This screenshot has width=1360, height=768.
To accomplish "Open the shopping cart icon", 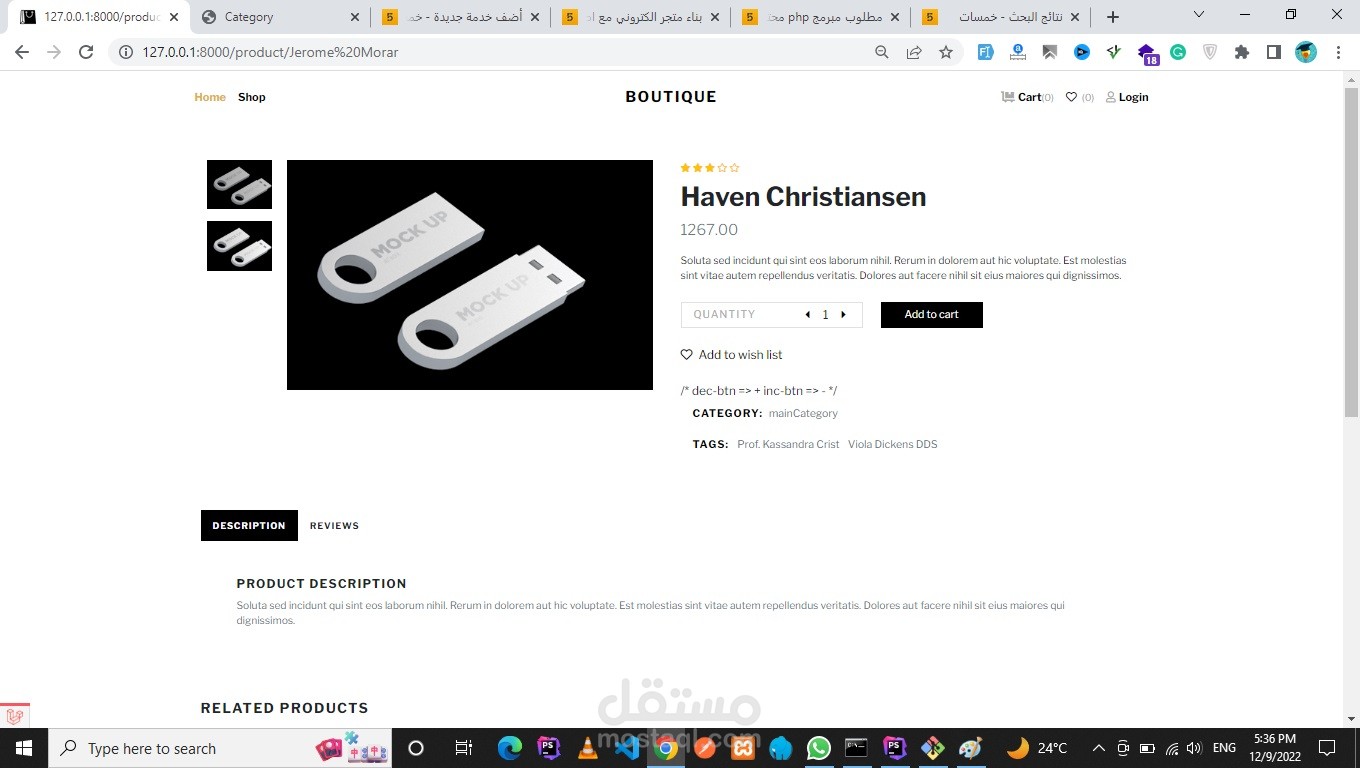I will click(1008, 97).
